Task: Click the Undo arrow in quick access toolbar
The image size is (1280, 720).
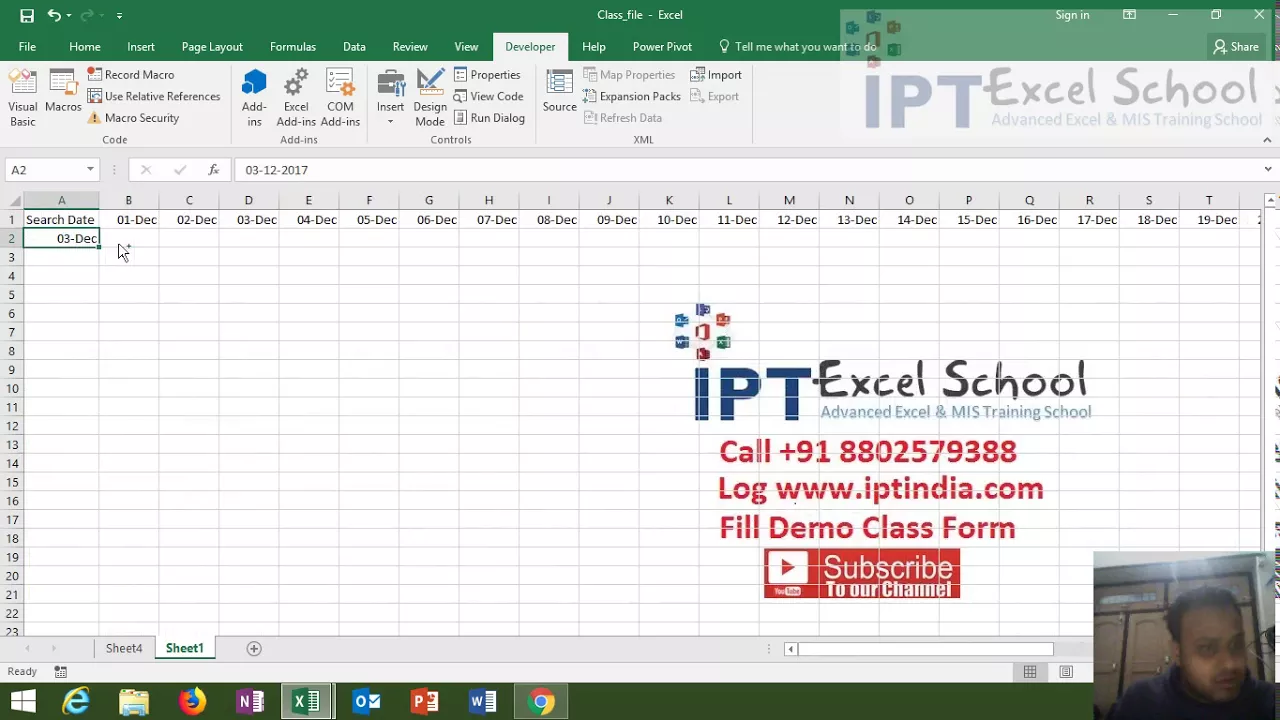Action: 54,15
